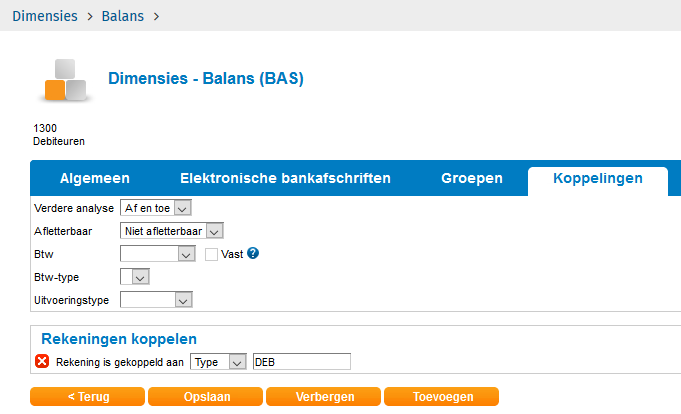This screenshot has height=414, width=681.
Task: Click the Terug button
Action: tap(88, 397)
